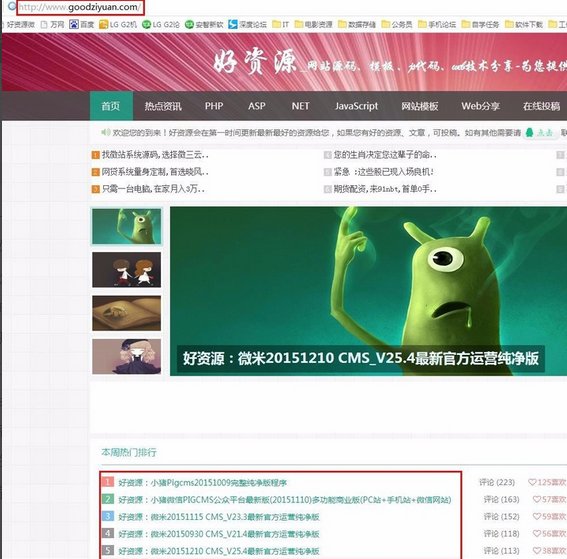Open the 网站模板 navigation item
567x559 pixels.
[419, 106]
